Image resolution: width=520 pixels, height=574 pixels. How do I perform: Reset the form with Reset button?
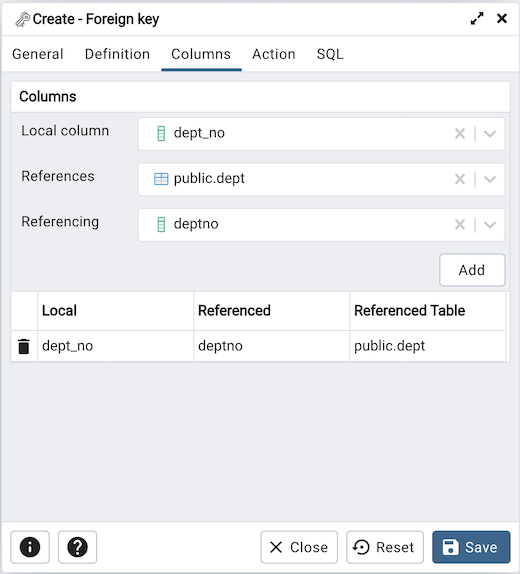385,547
